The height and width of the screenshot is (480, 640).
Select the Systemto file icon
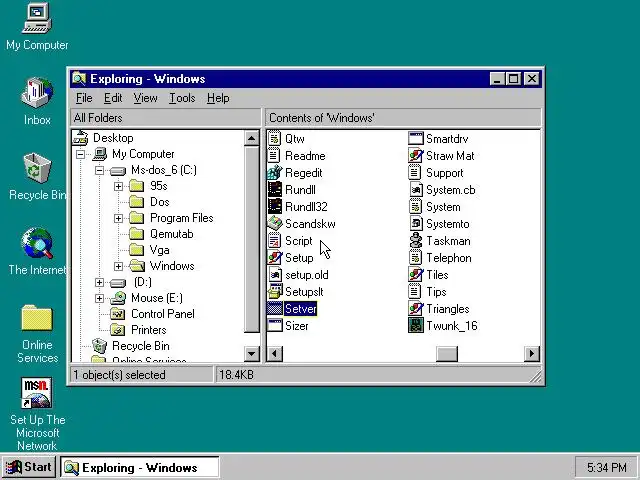point(416,224)
